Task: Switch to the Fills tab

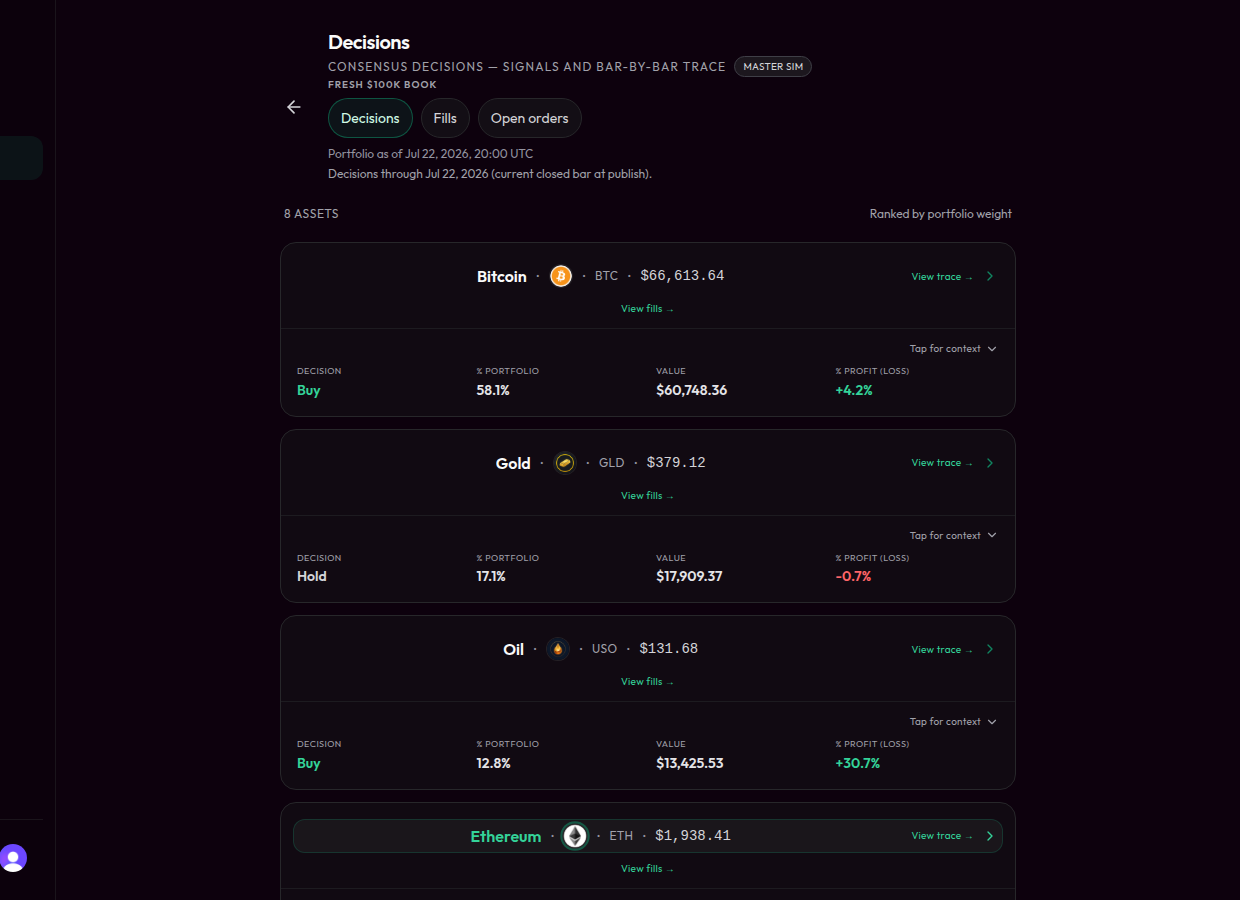Action: tap(445, 118)
